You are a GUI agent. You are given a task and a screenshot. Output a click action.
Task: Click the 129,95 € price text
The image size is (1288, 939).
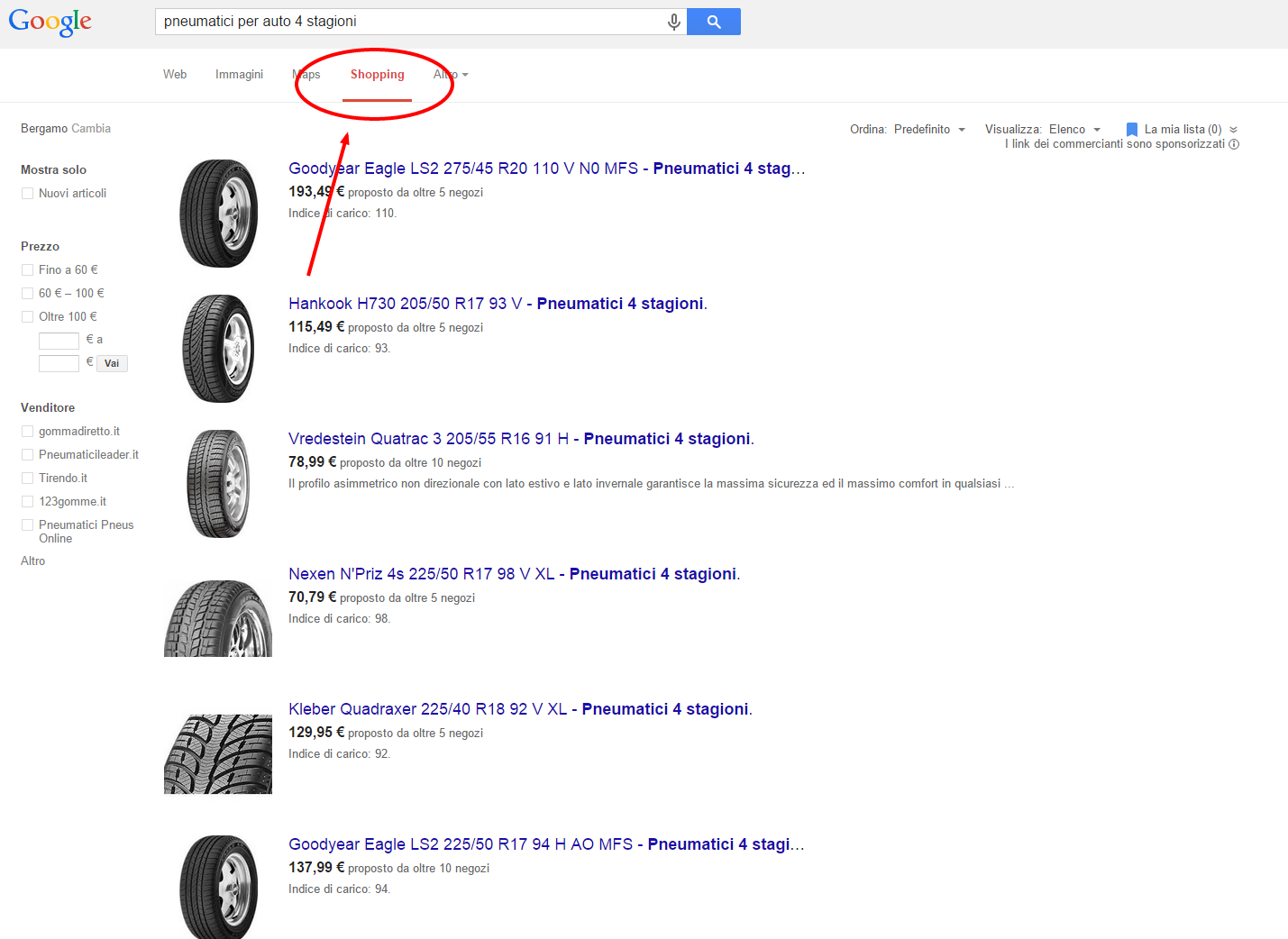coord(316,733)
